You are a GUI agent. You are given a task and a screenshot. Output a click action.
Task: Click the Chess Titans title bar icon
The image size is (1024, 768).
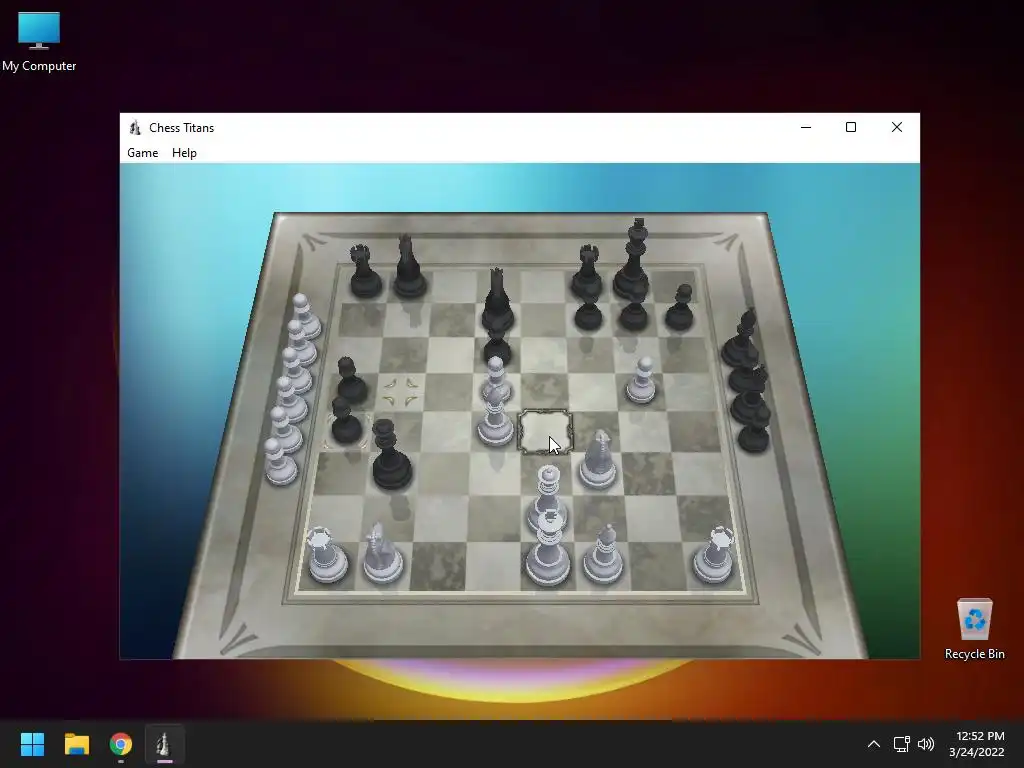click(135, 127)
